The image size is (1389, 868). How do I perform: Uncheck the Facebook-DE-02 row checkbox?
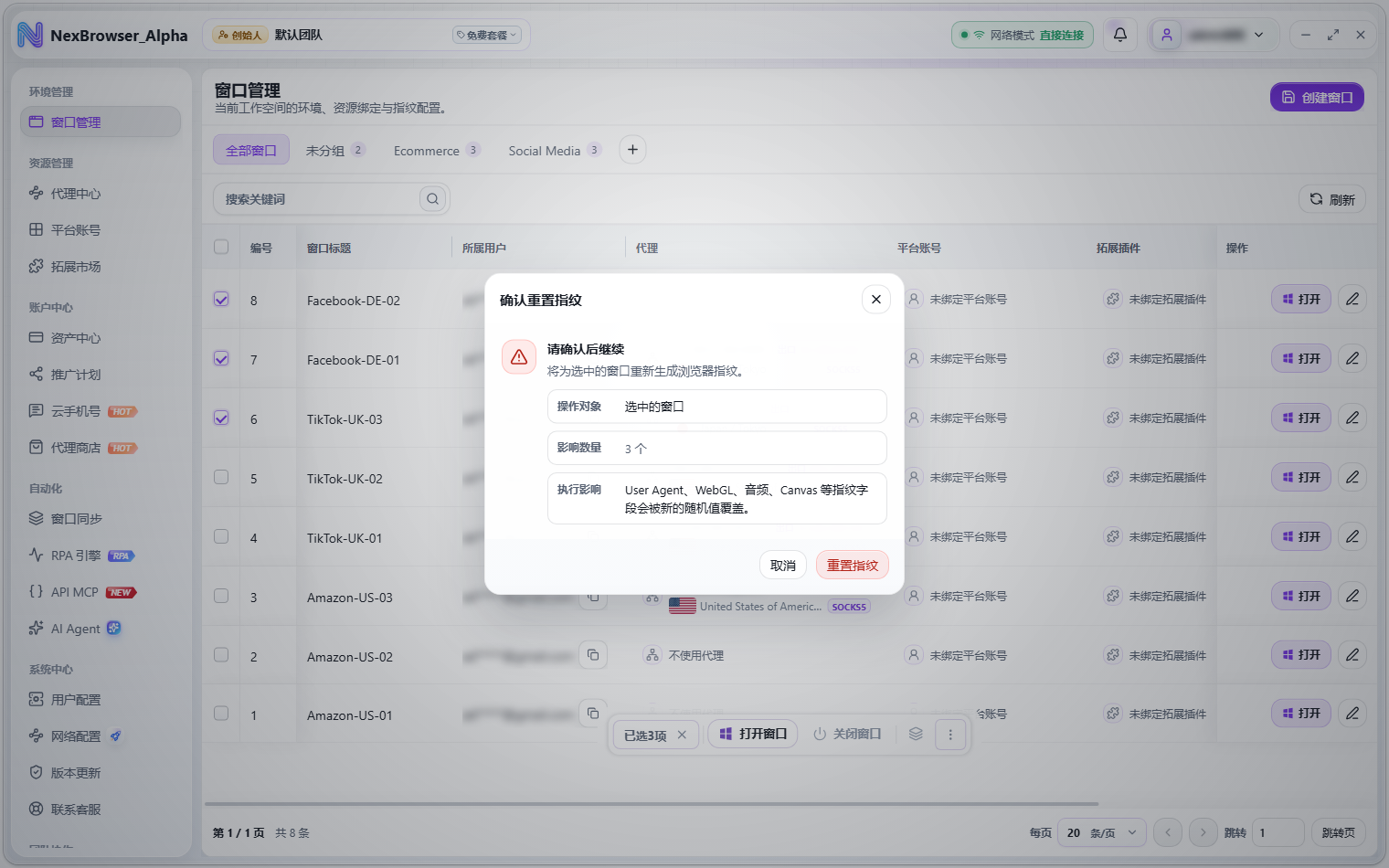(x=221, y=299)
